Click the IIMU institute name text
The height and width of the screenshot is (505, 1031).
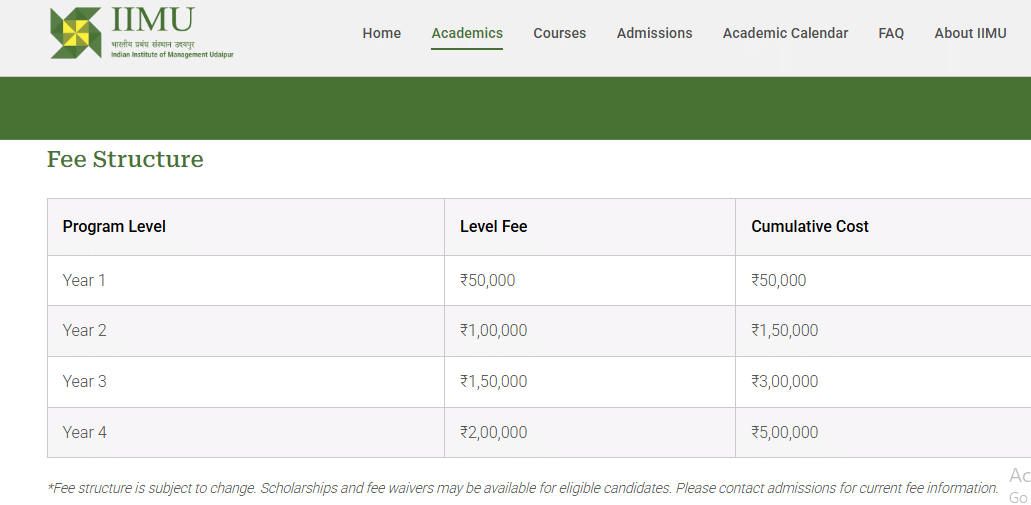tap(153, 20)
